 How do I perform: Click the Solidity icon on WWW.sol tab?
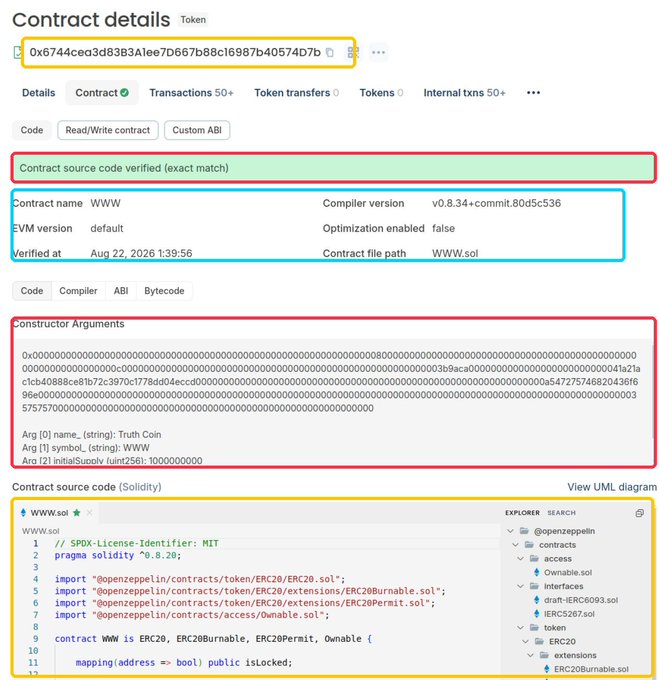23,513
